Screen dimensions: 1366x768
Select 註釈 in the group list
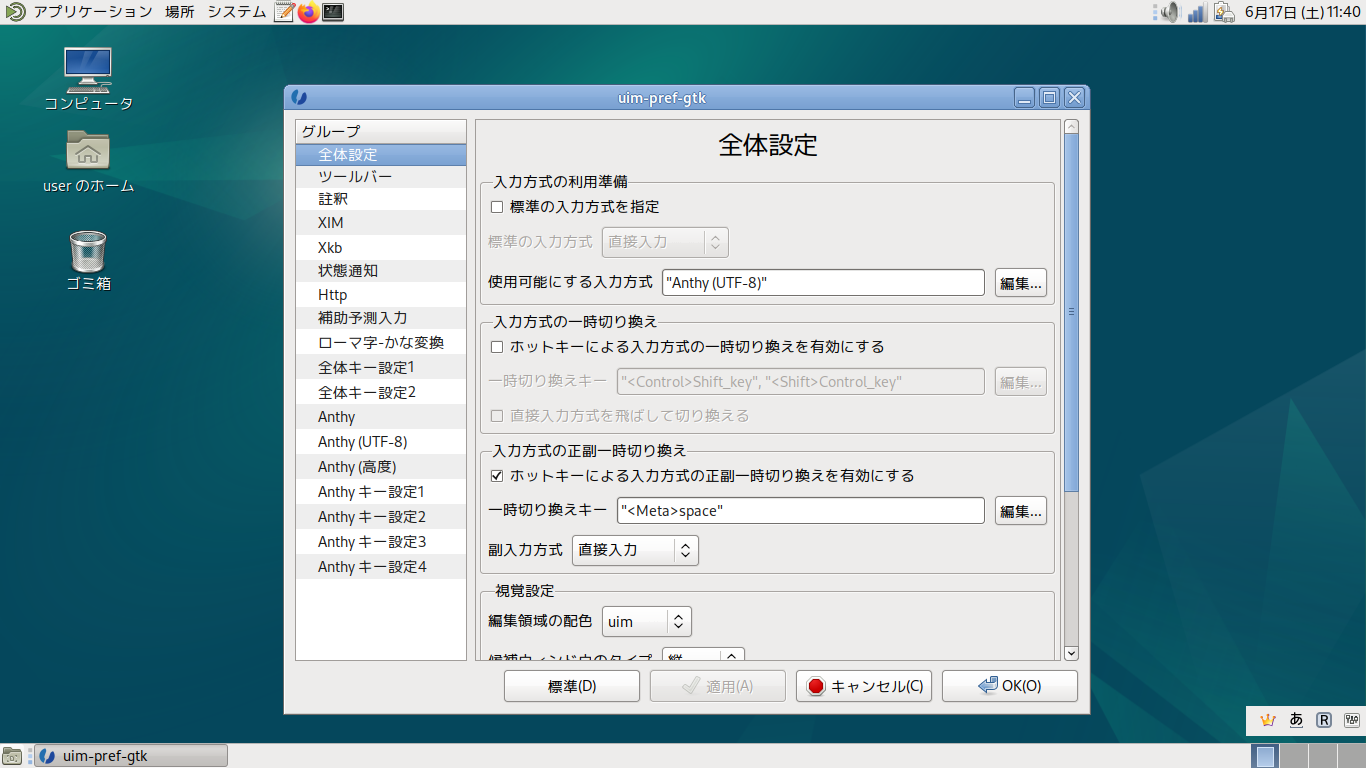click(x=381, y=199)
